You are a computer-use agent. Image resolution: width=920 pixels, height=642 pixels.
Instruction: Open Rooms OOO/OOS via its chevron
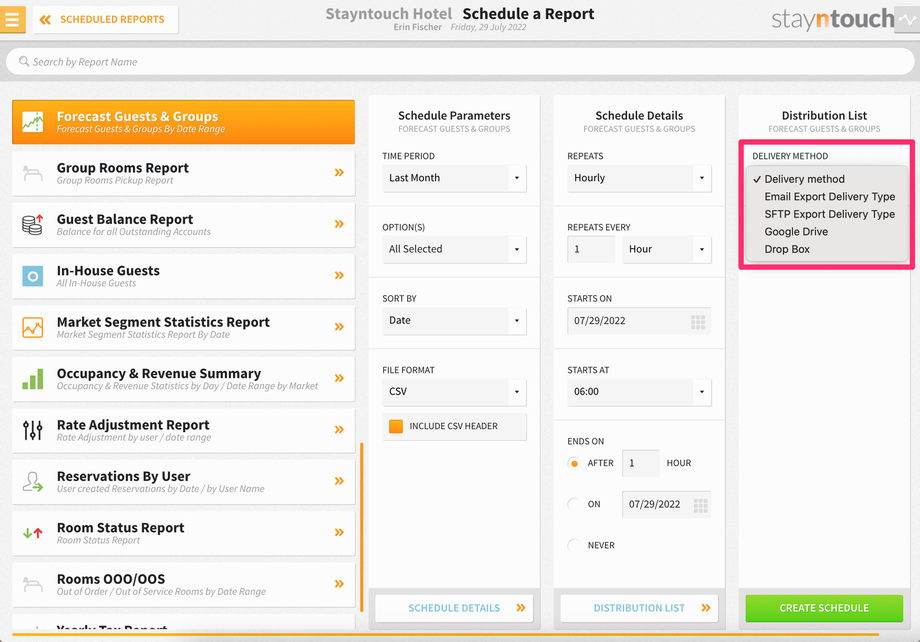pos(339,583)
